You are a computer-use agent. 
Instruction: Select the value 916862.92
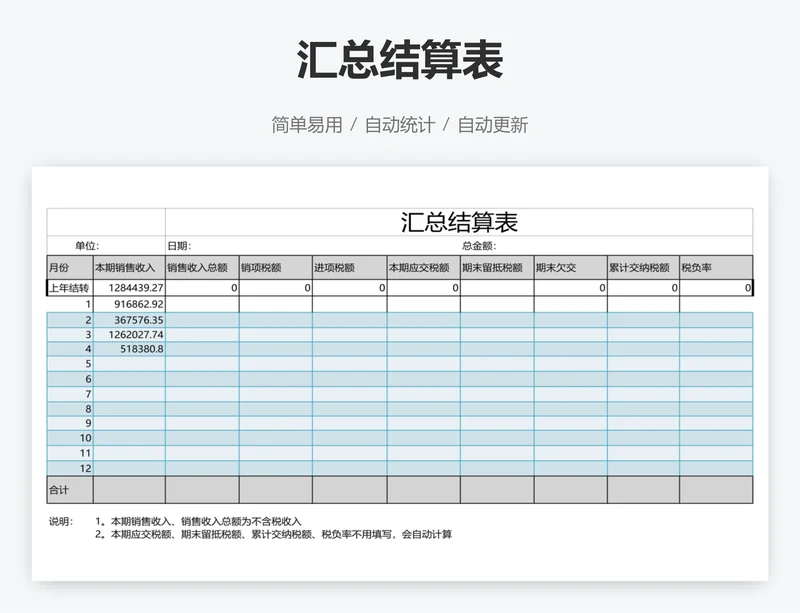click(x=139, y=304)
